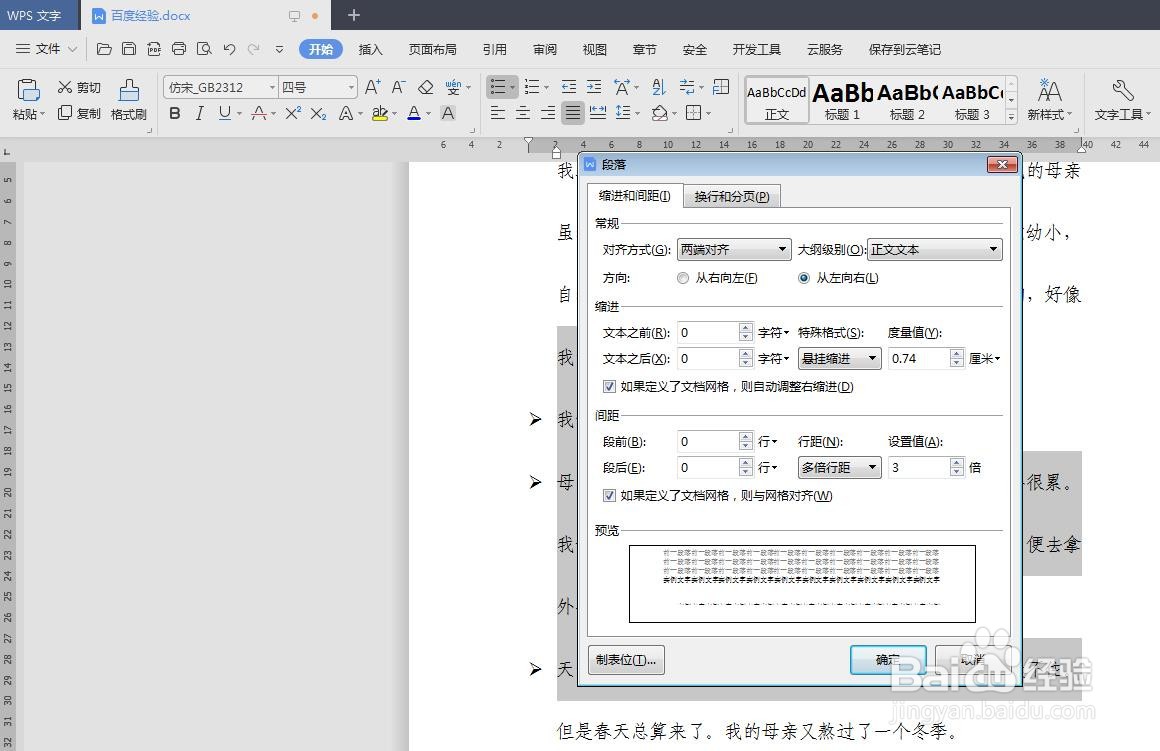Click the clear formatting eraser icon
Image resolution: width=1160 pixels, height=751 pixels.
coord(425,87)
